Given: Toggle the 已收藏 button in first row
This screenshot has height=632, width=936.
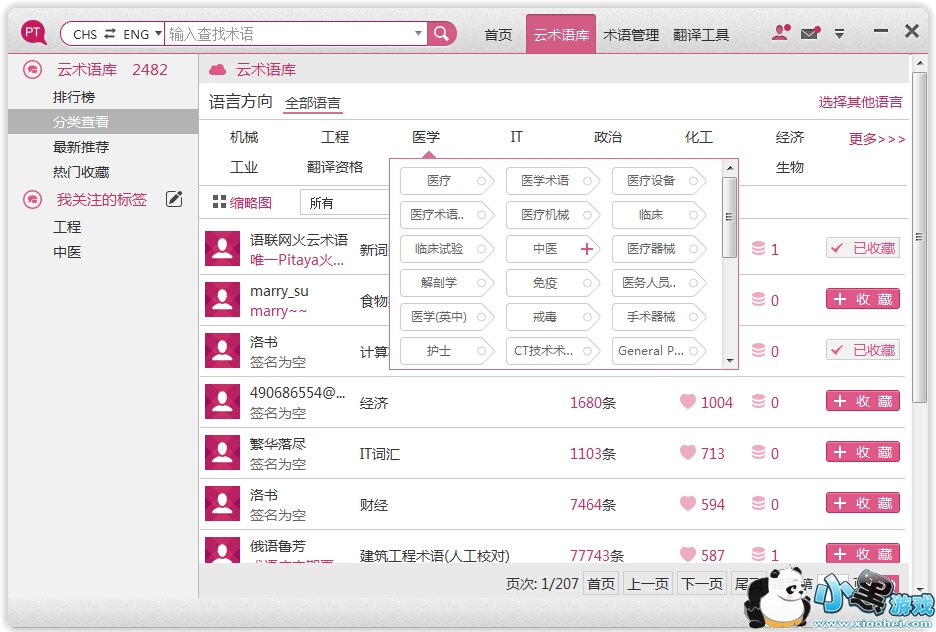Looking at the screenshot, I should [x=862, y=248].
